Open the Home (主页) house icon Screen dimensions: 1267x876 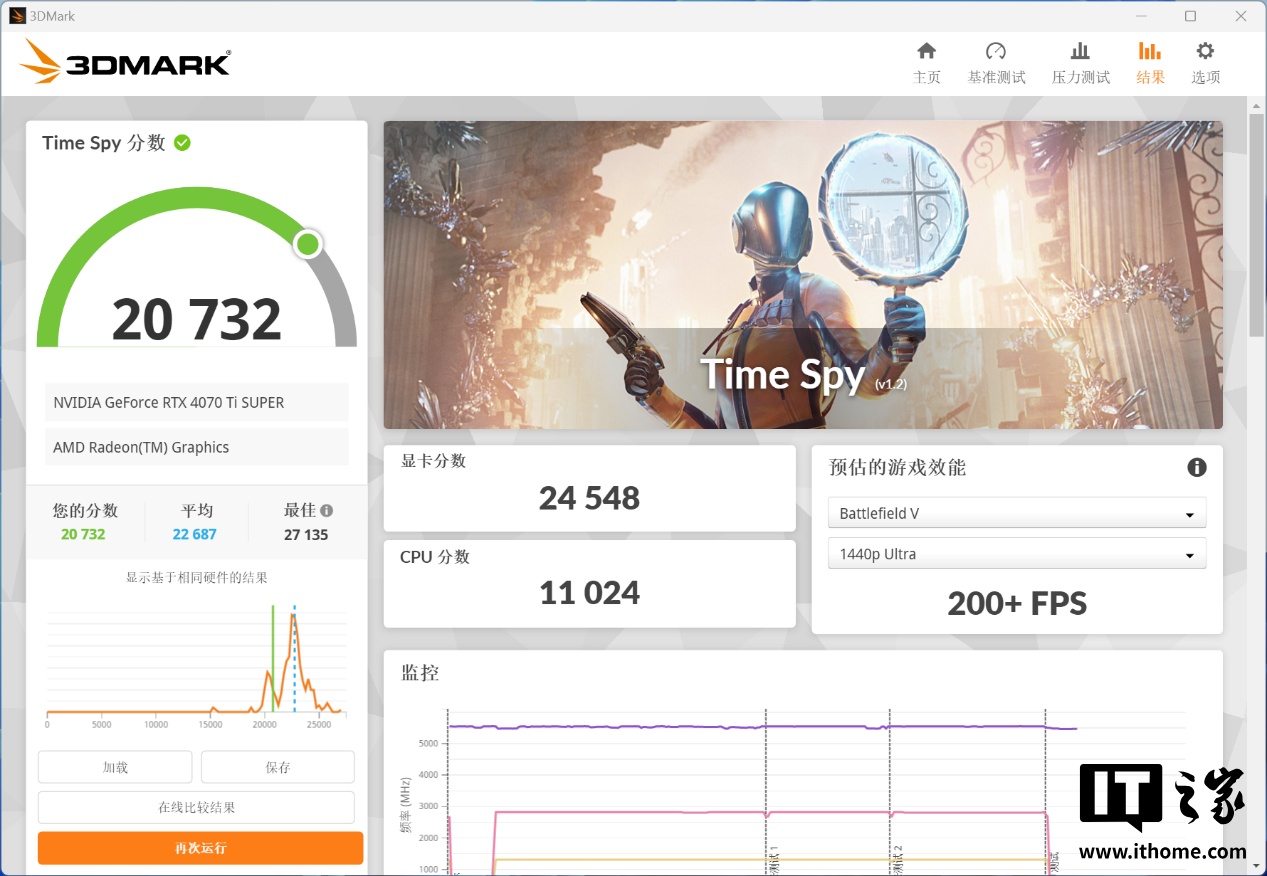[926, 52]
